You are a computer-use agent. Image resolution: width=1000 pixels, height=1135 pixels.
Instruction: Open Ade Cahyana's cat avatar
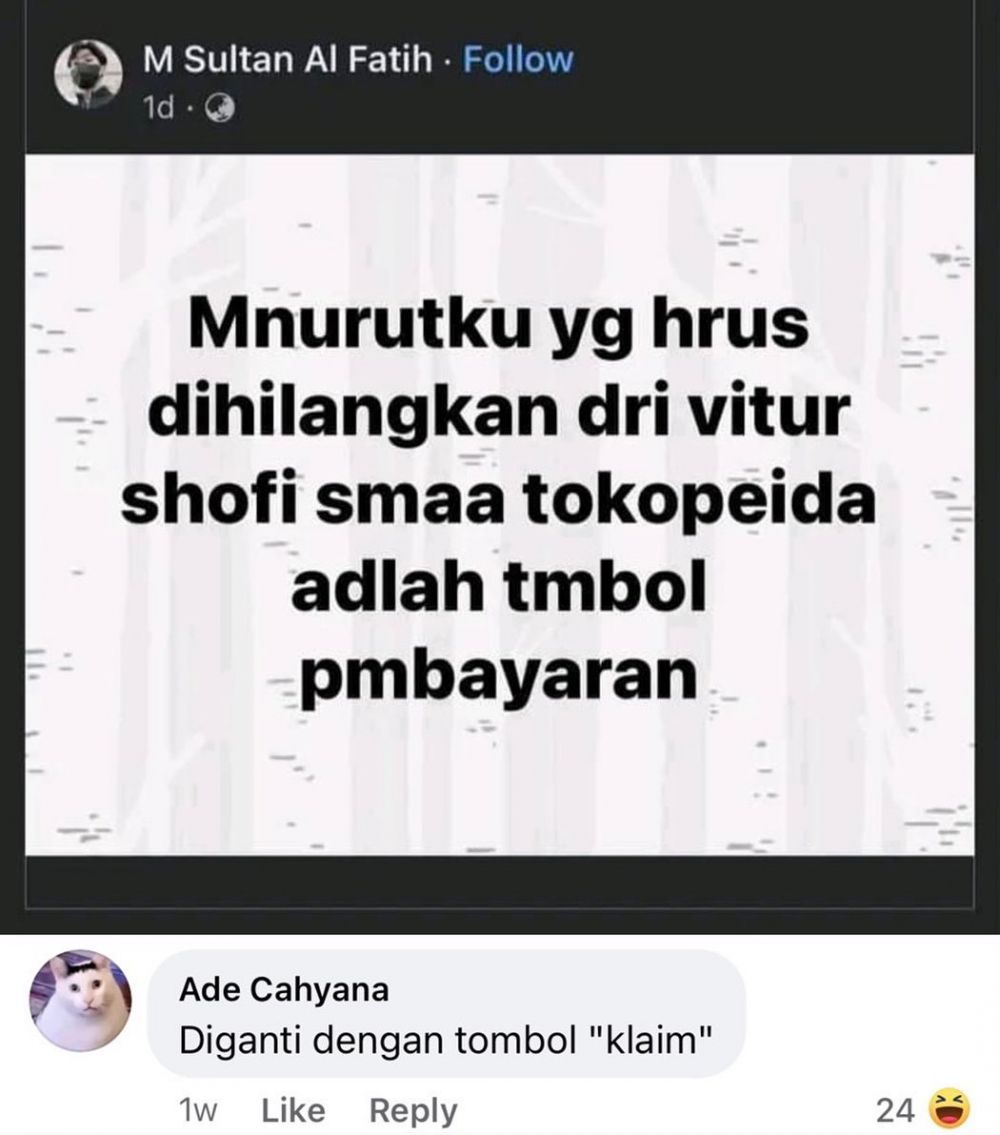80,1002
